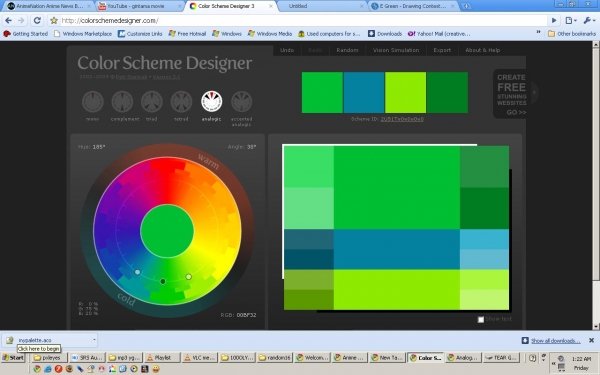Screen dimensions: 600x375
Task: Open the Windows Media bookmark
Action: [x=270, y=34]
